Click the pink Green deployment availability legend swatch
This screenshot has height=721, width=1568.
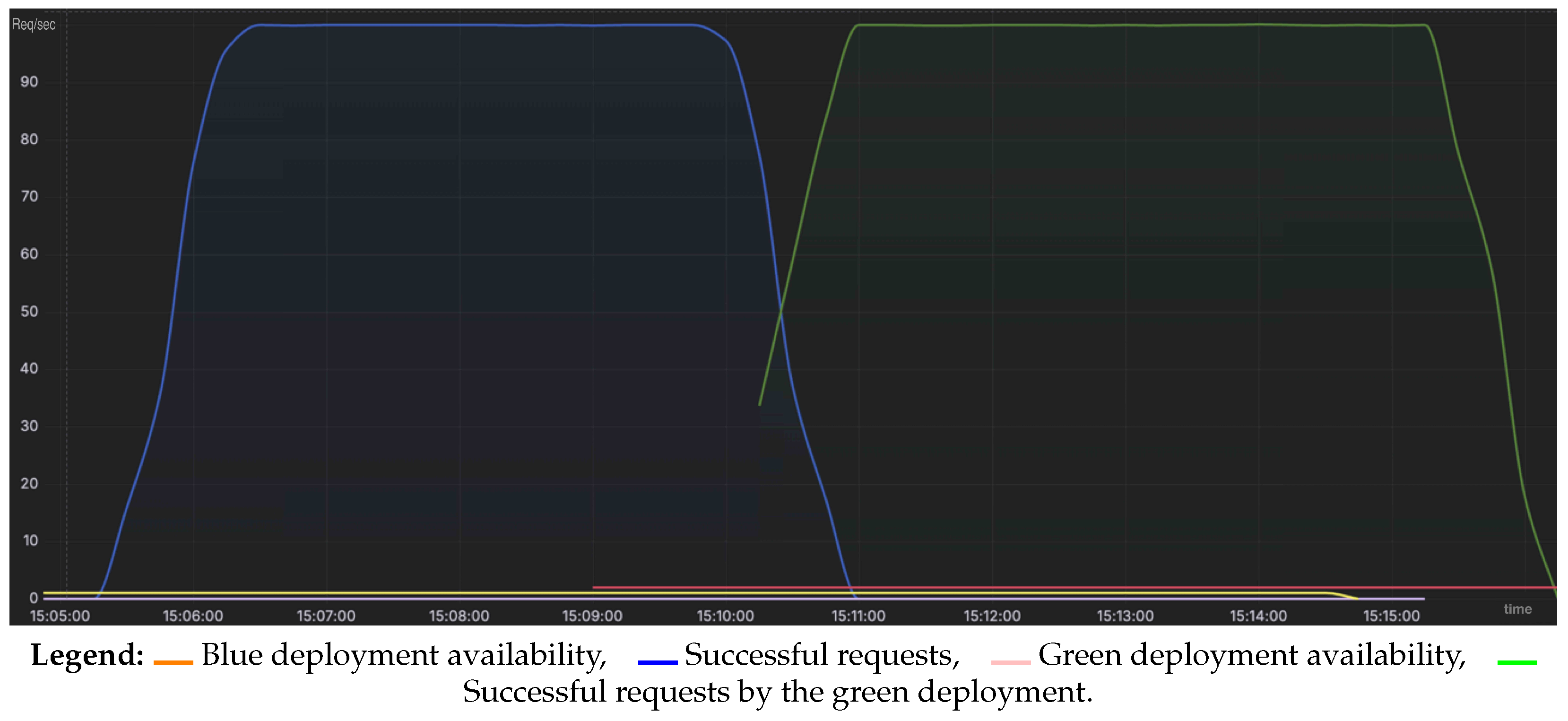1011,662
